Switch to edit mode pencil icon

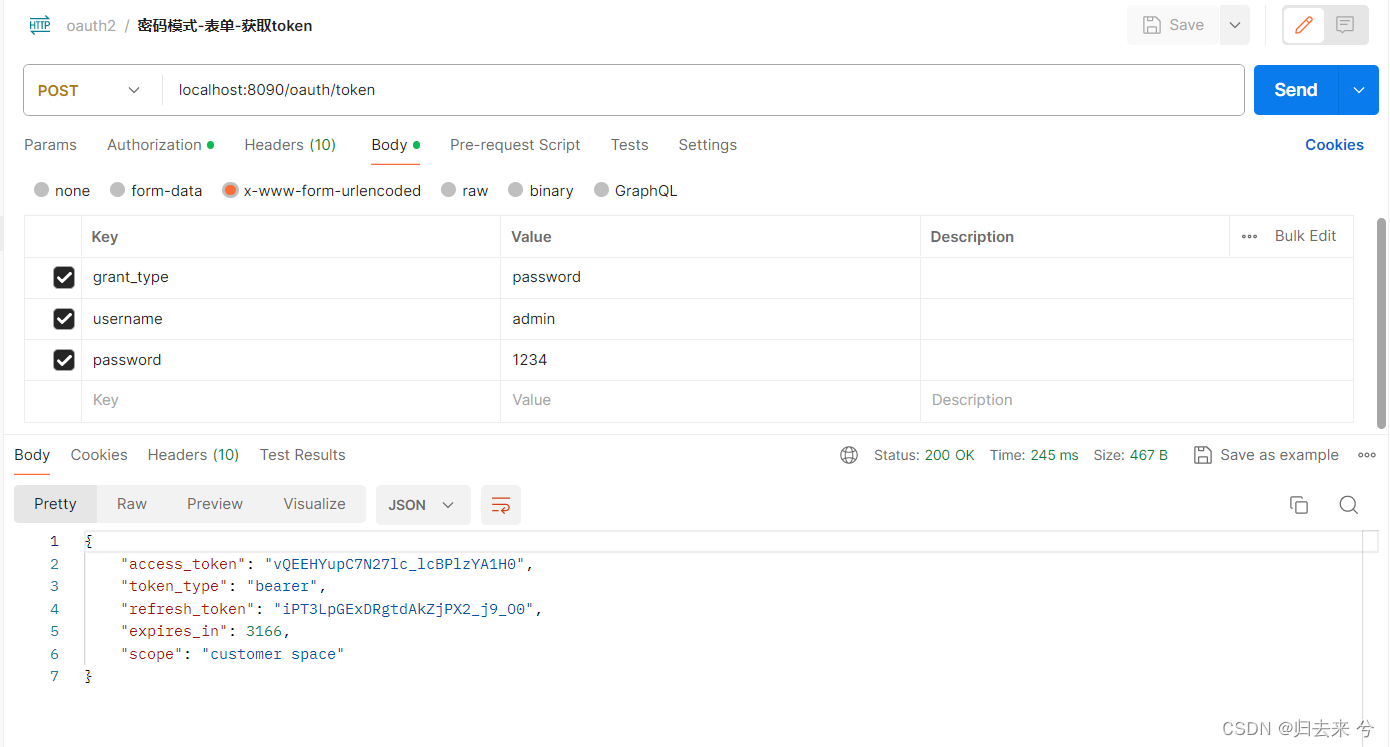click(x=1304, y=25)
